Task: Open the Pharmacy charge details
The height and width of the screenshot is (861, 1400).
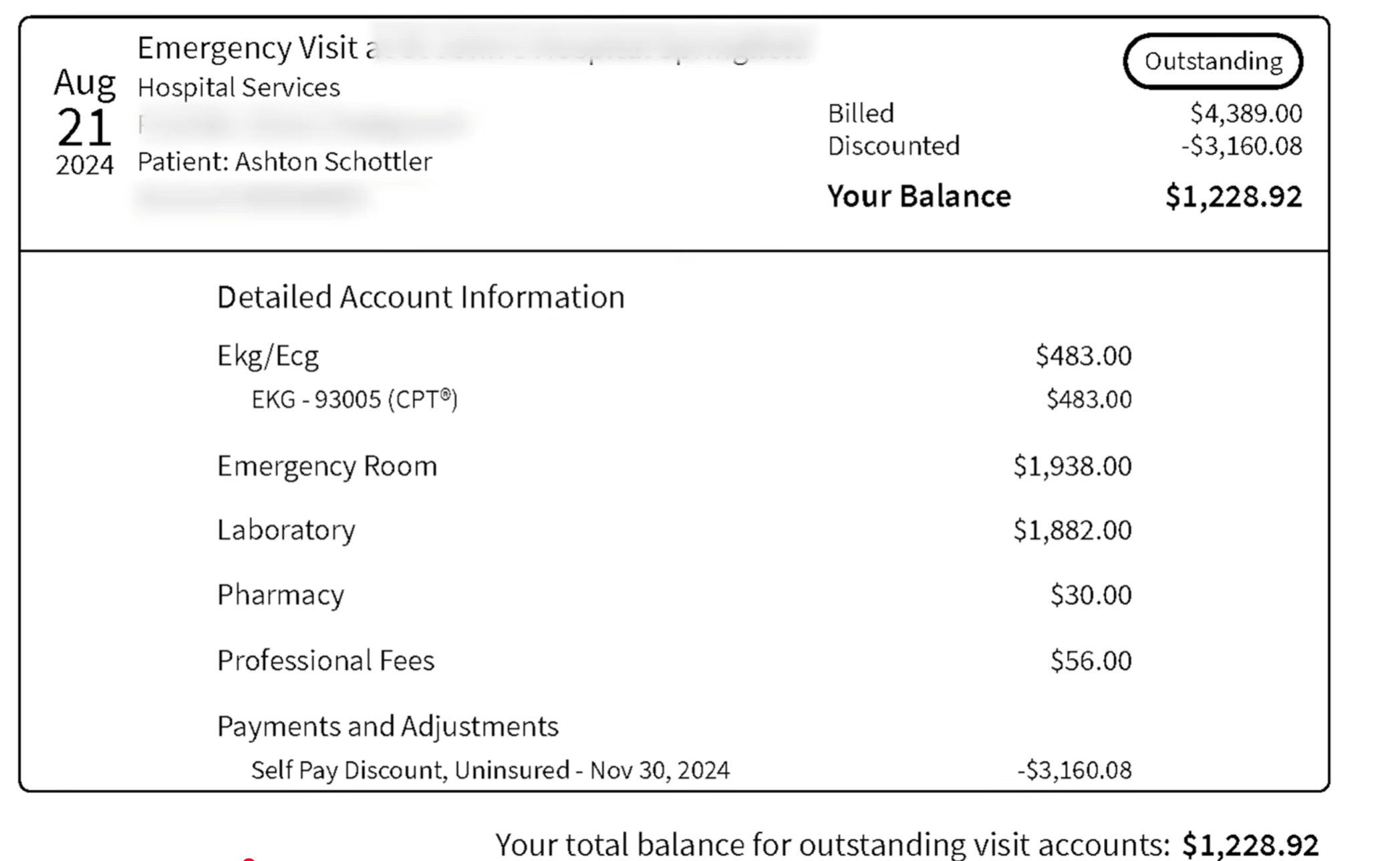Action: (674, 595)
